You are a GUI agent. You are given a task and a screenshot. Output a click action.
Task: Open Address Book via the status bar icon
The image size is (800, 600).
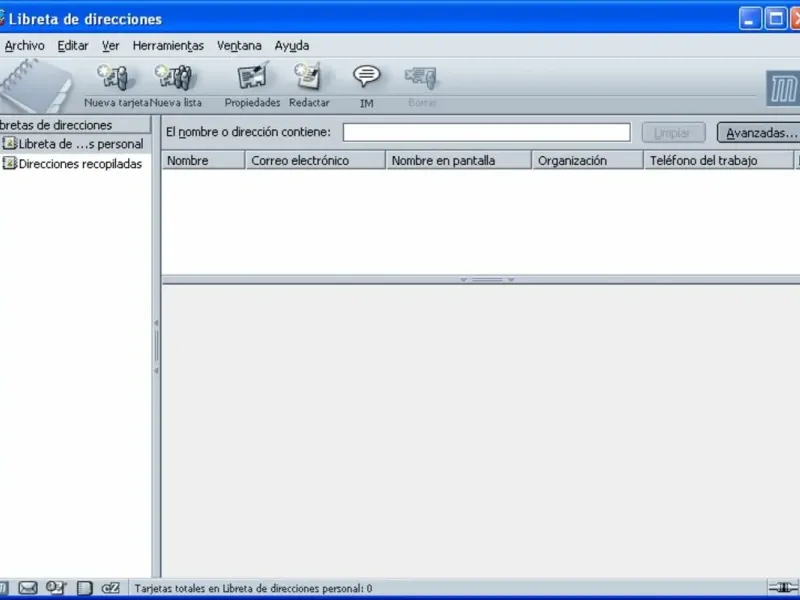tap(84, 588)
